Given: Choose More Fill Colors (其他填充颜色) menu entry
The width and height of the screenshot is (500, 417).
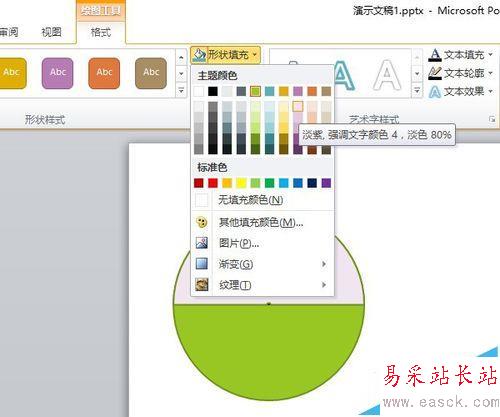Looking at the screenshot, I should tap(263, 222).
